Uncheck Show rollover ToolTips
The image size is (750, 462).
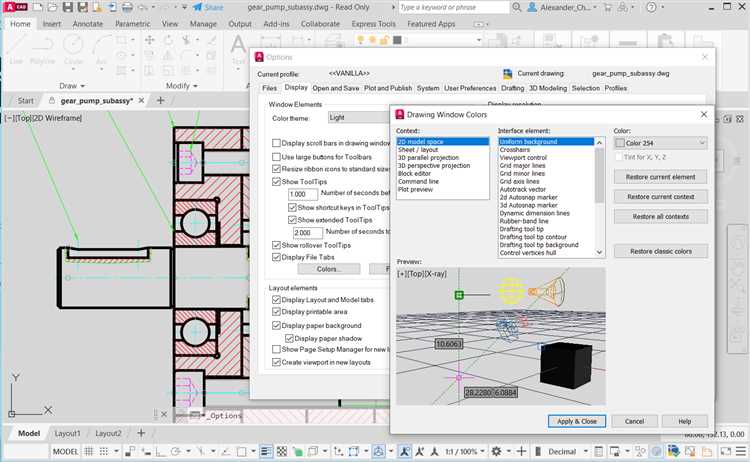276,245
